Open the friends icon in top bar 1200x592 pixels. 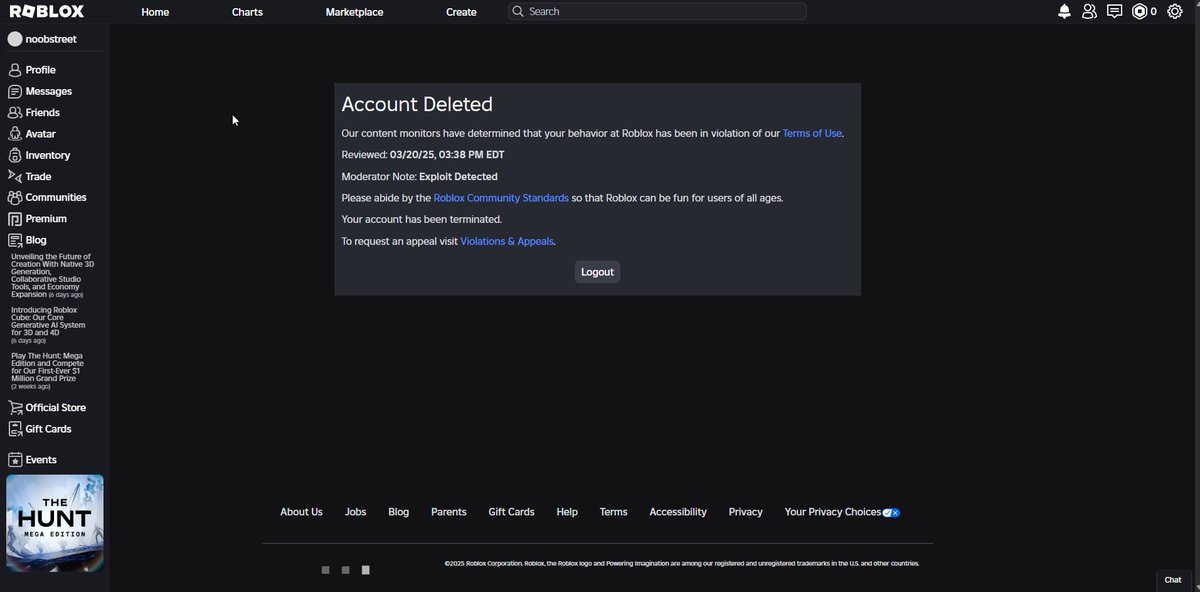(1089, 12)
